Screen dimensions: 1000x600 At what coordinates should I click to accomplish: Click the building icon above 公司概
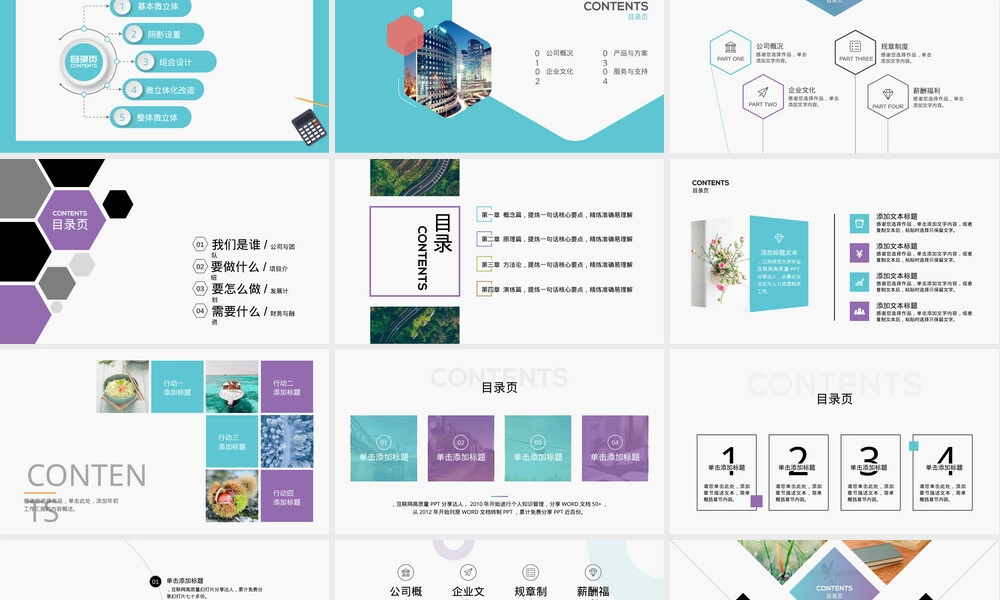pos(406,572)
